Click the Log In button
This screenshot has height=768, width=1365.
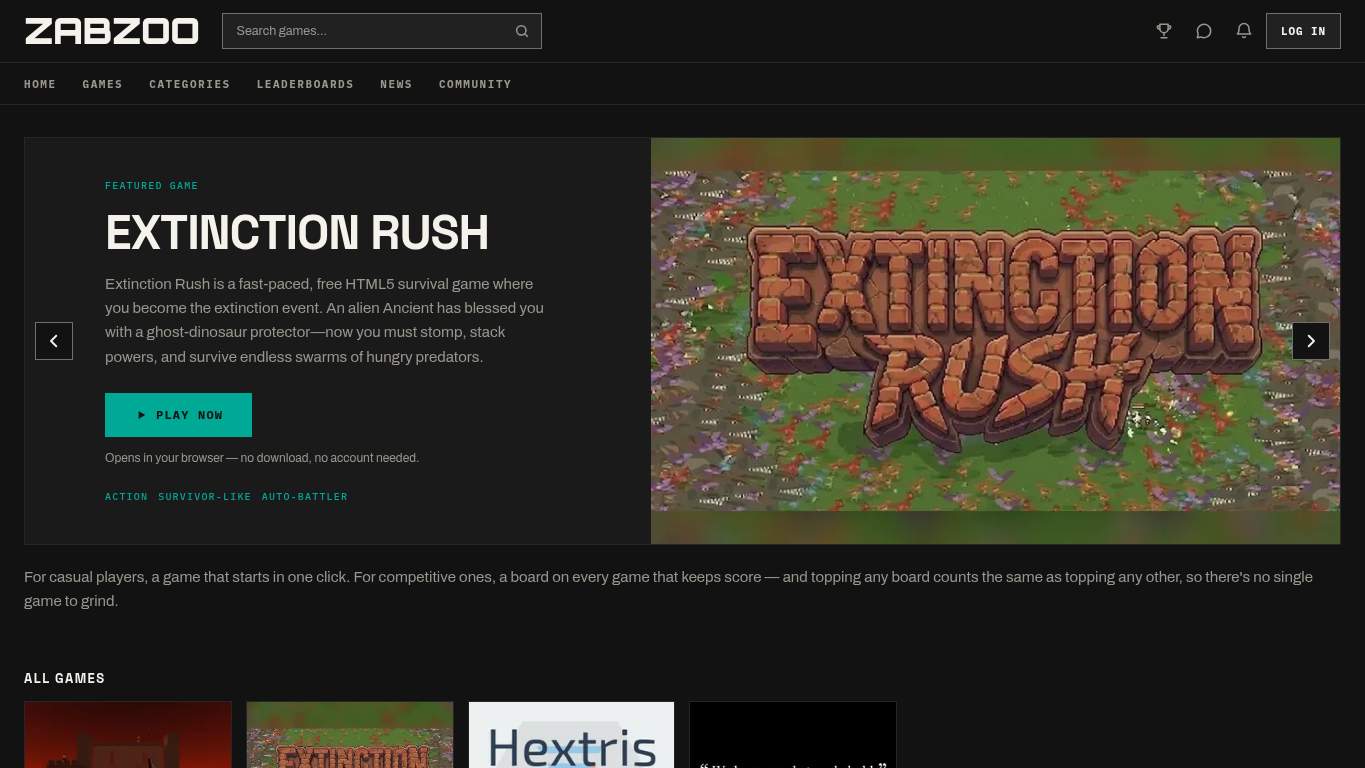1303,31
